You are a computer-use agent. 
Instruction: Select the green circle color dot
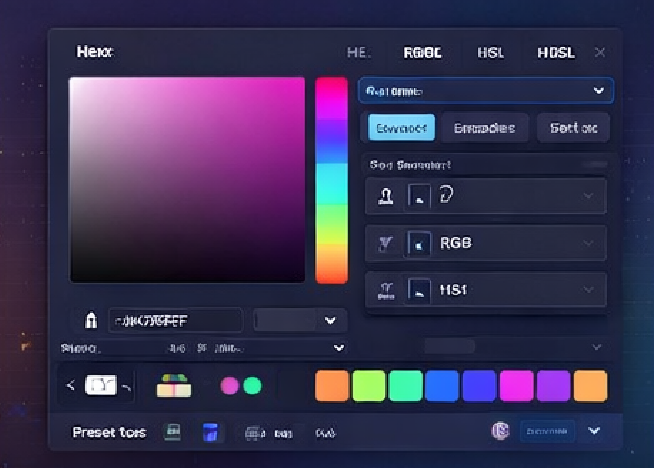pos(252,386)
